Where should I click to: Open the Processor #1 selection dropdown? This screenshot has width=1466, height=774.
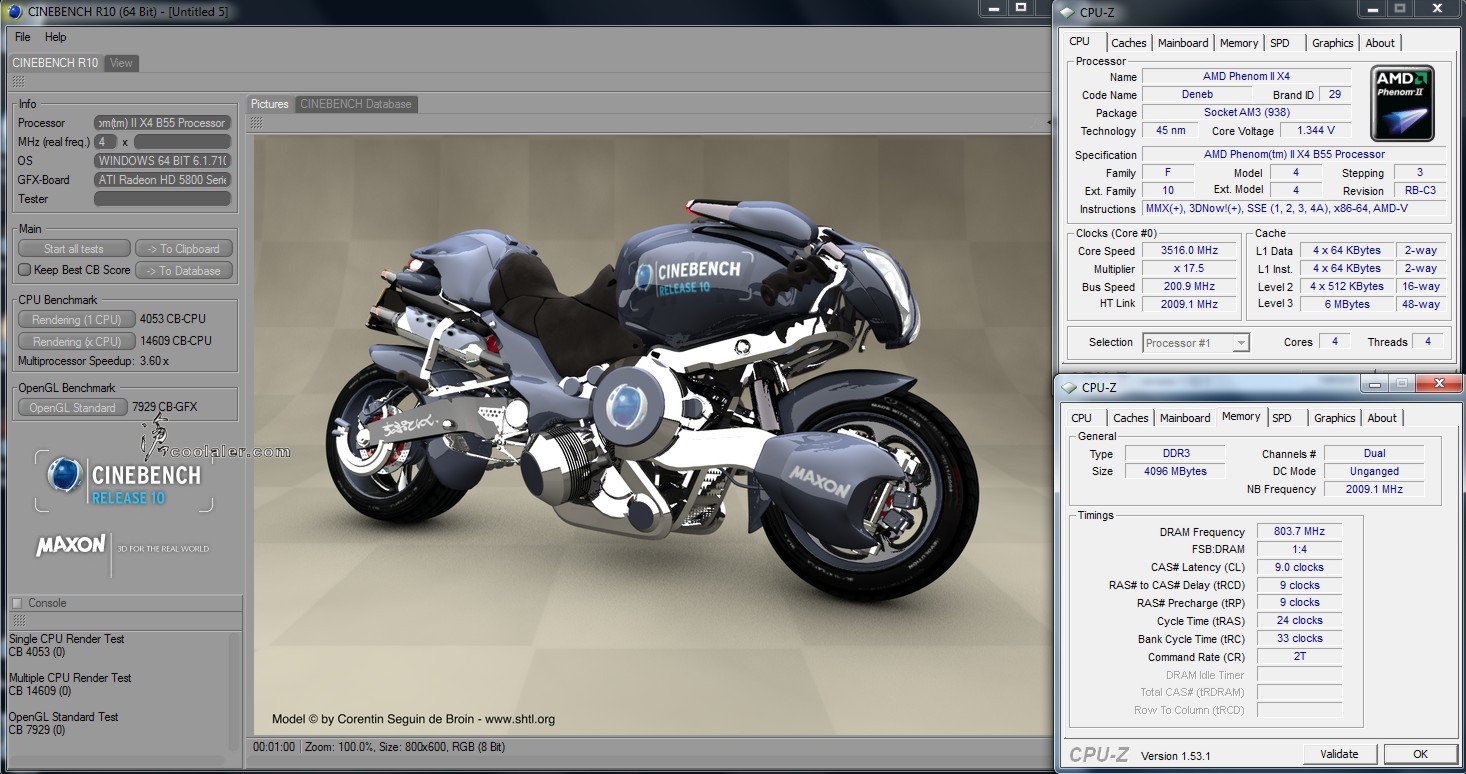[1196, 343]
